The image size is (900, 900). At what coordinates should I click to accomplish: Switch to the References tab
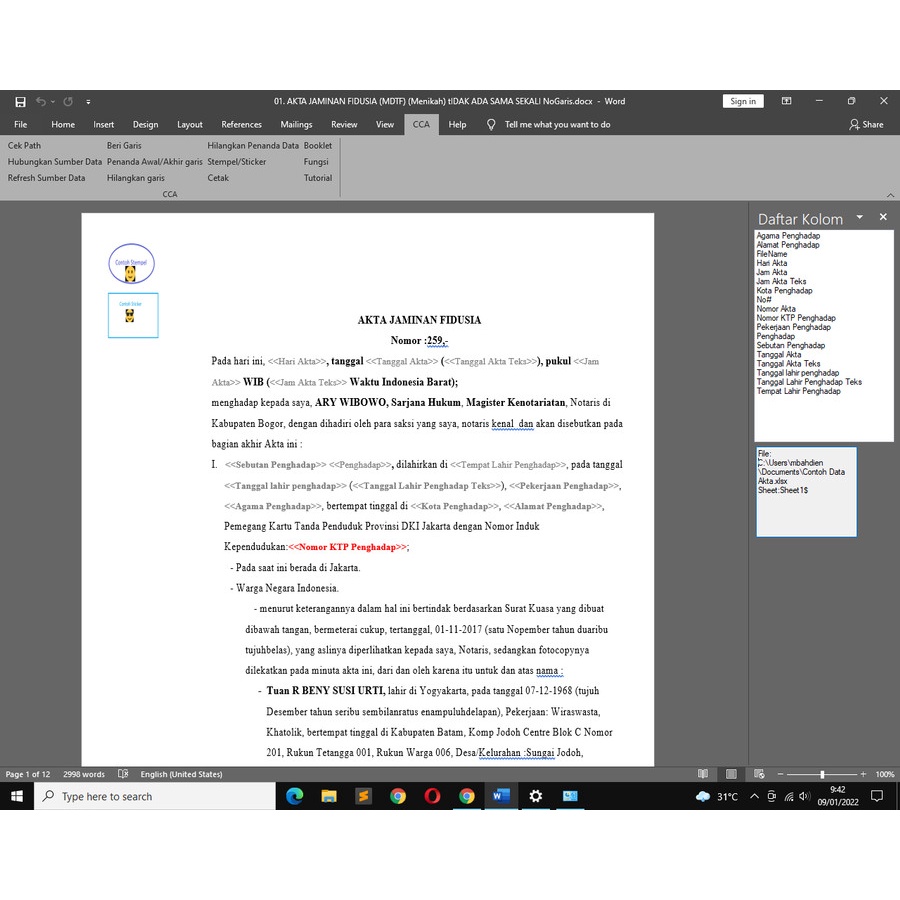pos(241,125)
